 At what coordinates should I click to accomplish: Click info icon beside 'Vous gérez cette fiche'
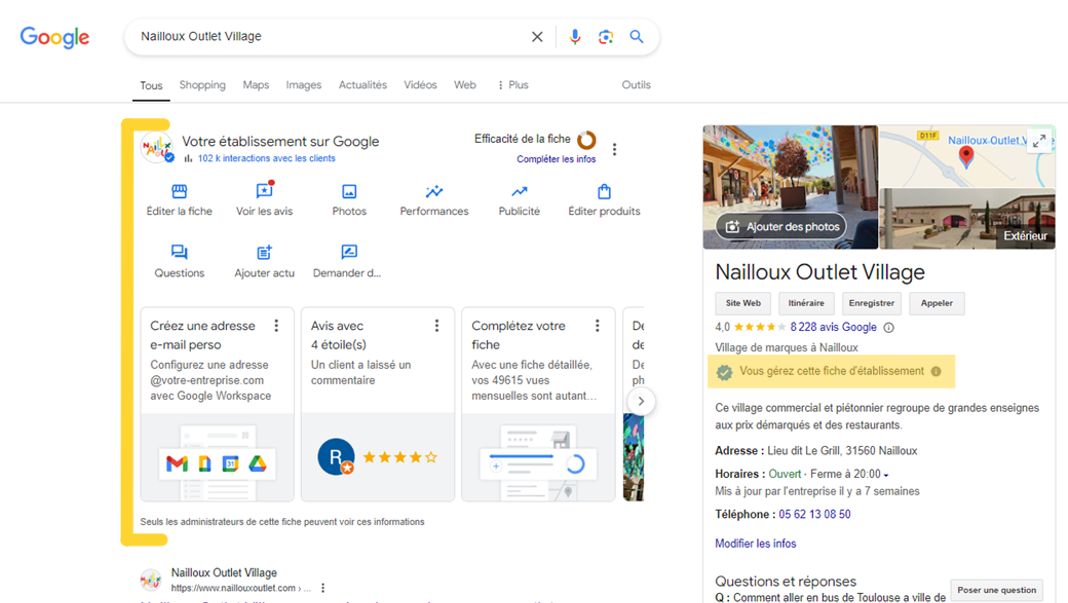(x=936, y=371)
